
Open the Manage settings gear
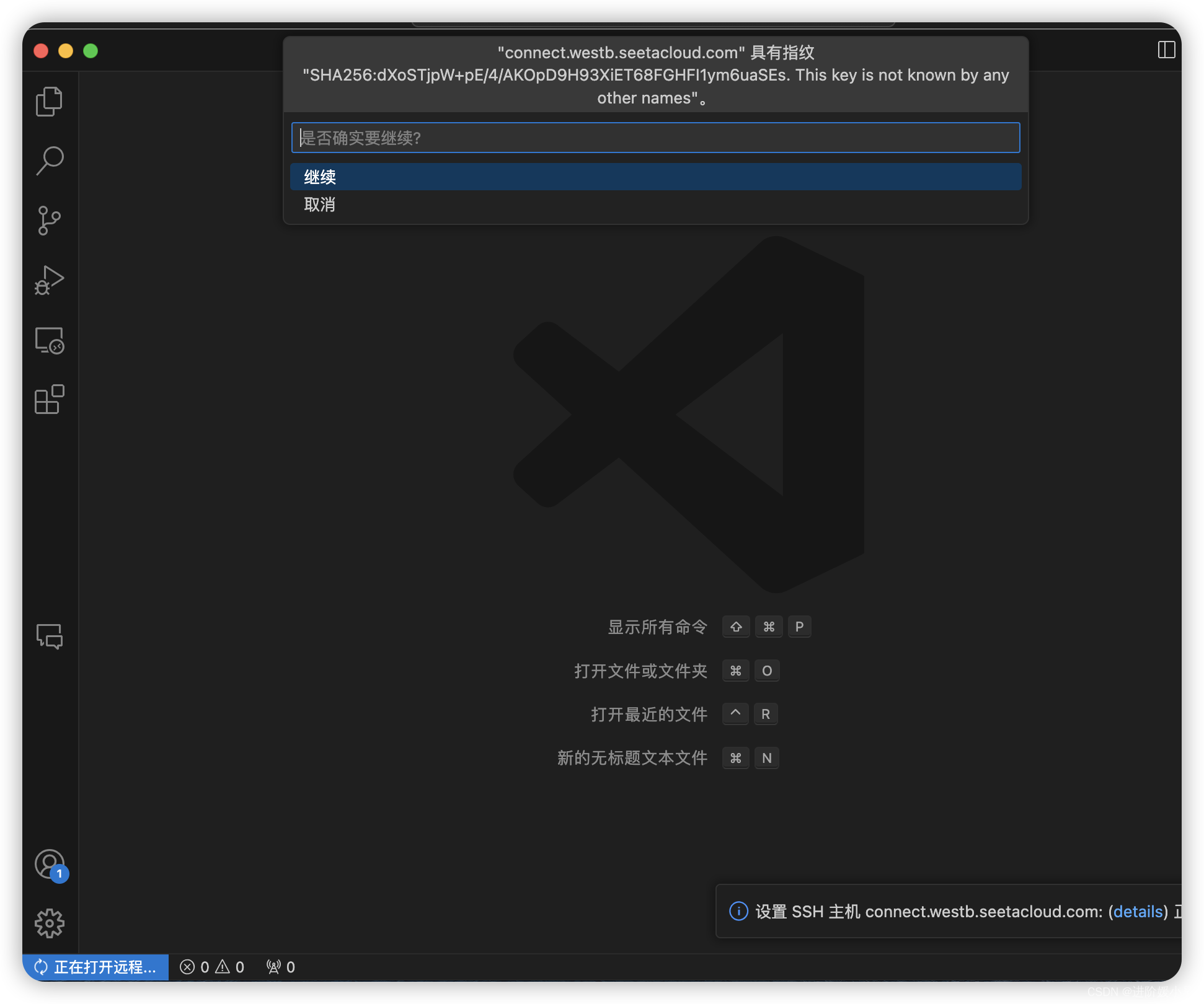point(50,924)
